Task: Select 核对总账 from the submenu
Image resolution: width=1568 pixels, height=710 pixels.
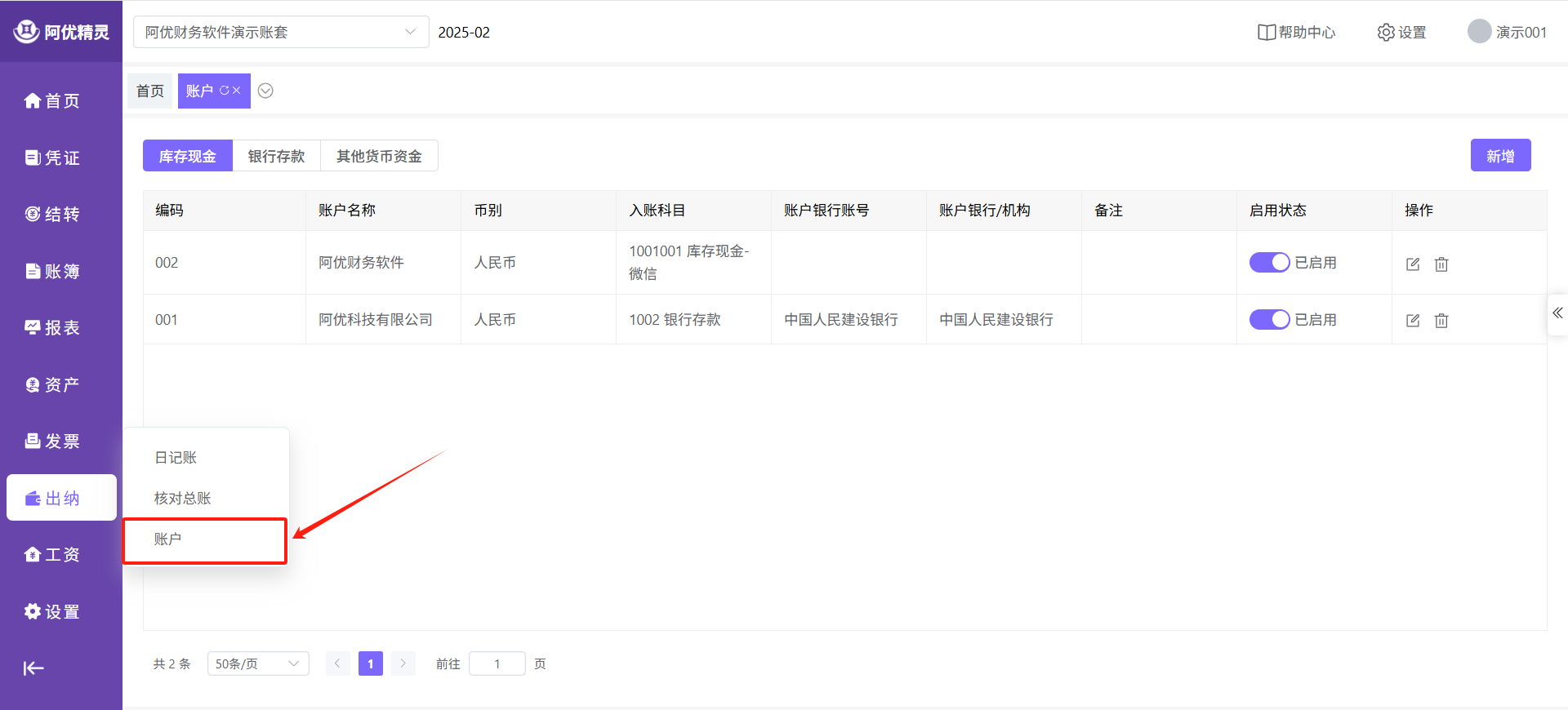Action: 182,499
